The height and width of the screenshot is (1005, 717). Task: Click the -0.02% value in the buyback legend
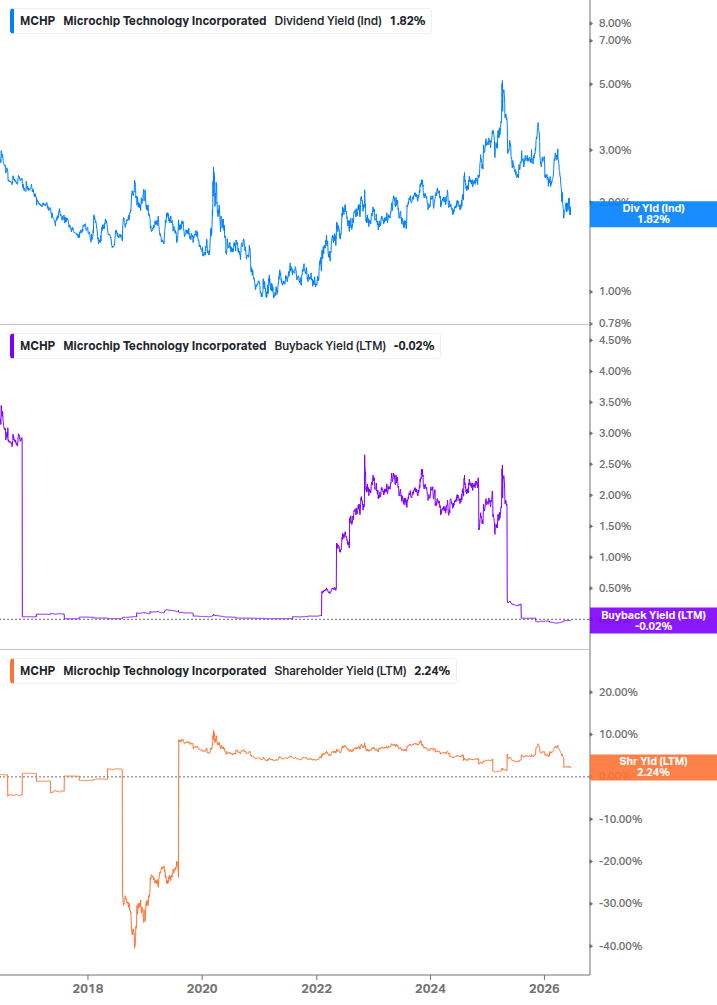(x=414, y=346)
